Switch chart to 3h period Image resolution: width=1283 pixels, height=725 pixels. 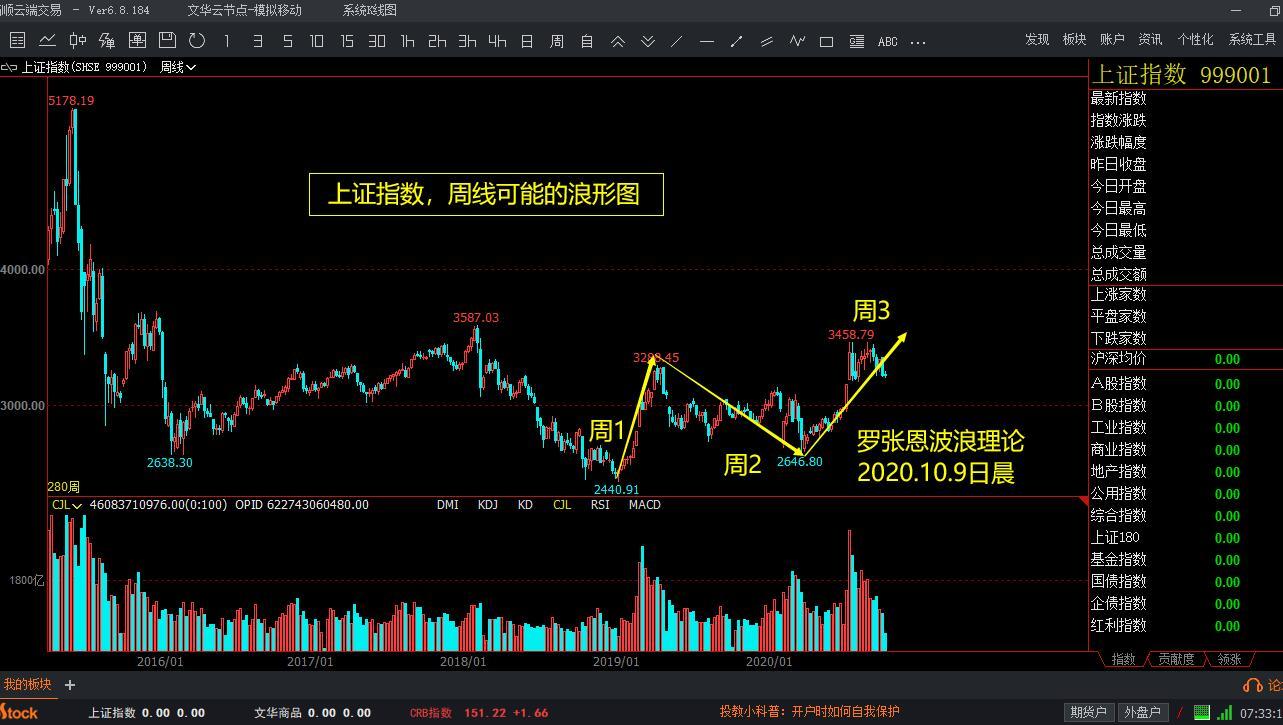pos(467,41)
